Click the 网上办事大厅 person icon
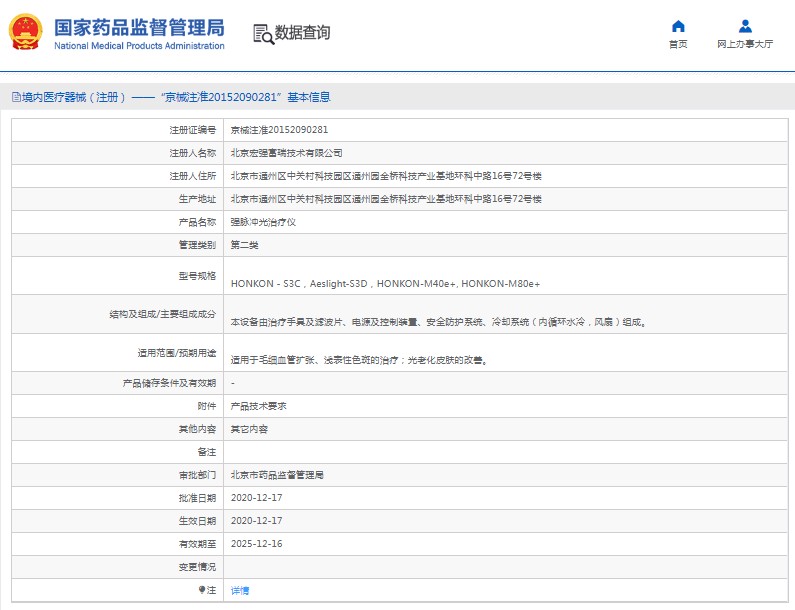The image size is (795, 610). 745,26
